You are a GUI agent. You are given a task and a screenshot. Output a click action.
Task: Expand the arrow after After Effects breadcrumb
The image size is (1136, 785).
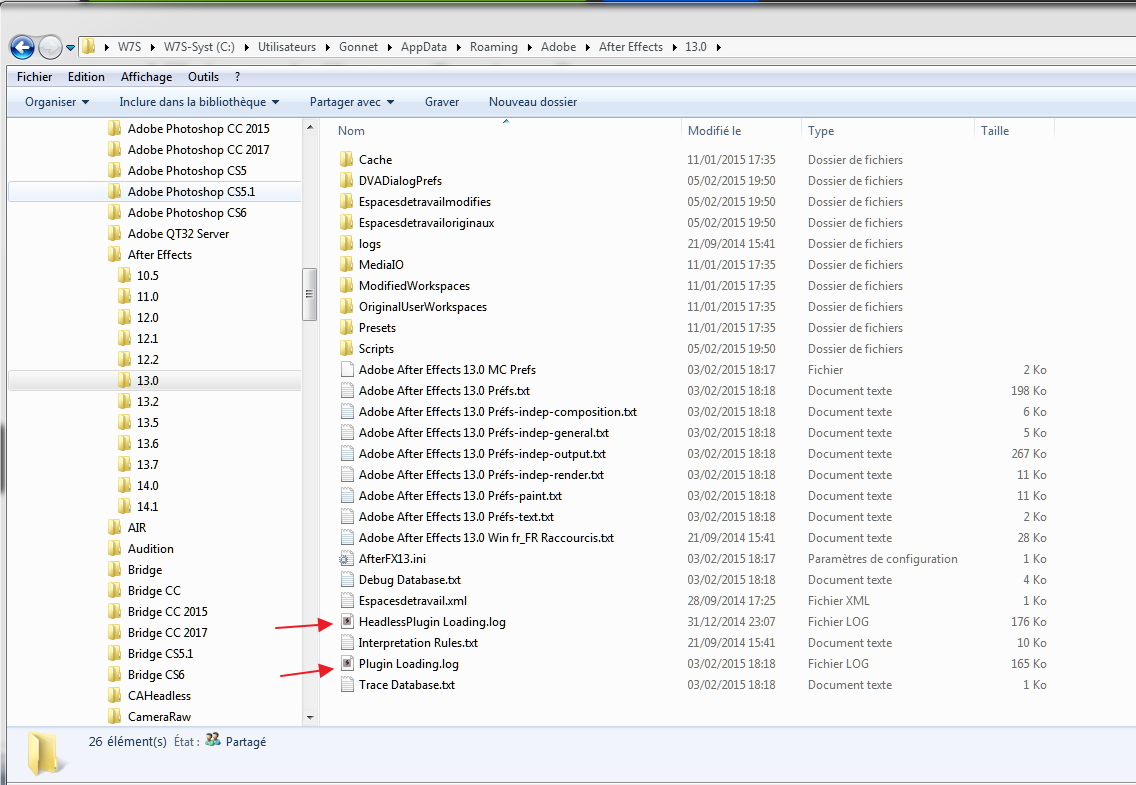pos(674,47)
